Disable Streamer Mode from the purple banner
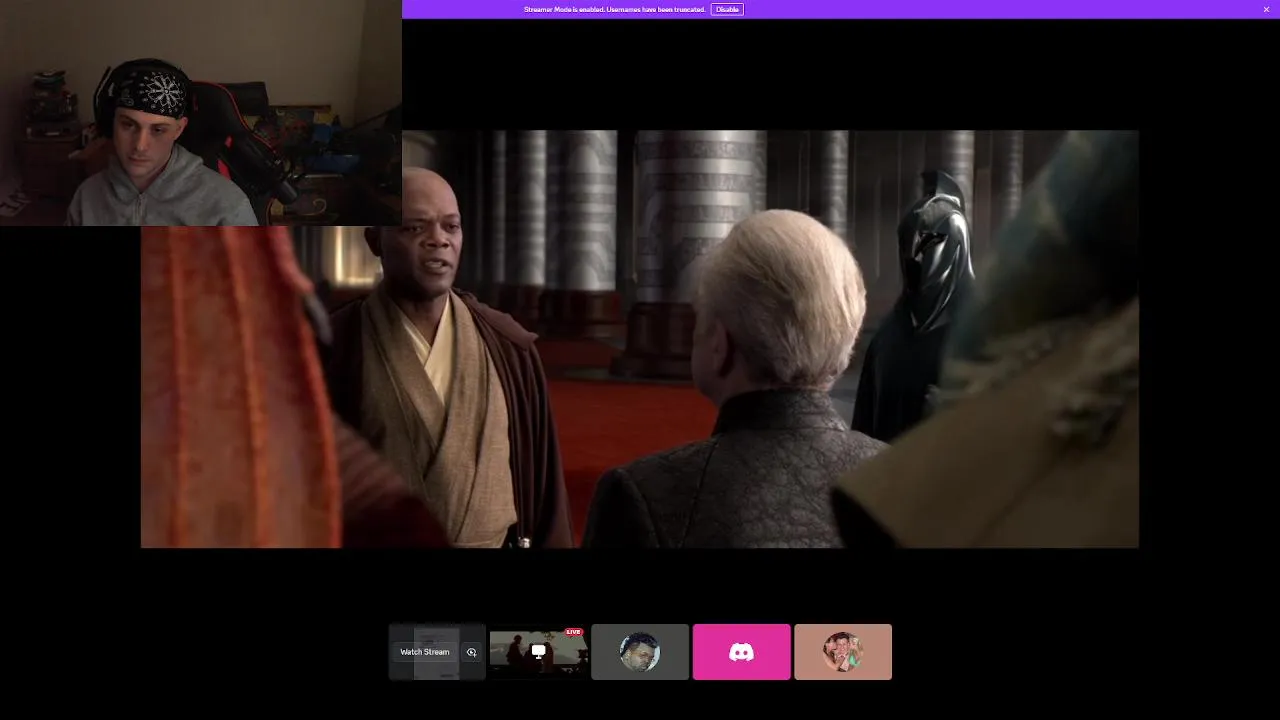This screenshot has height=720, width=1280. [x=727, y=9]
